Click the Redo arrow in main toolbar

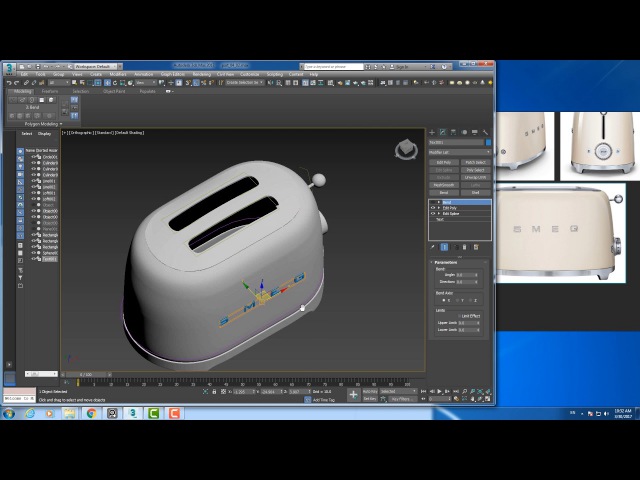17,83
